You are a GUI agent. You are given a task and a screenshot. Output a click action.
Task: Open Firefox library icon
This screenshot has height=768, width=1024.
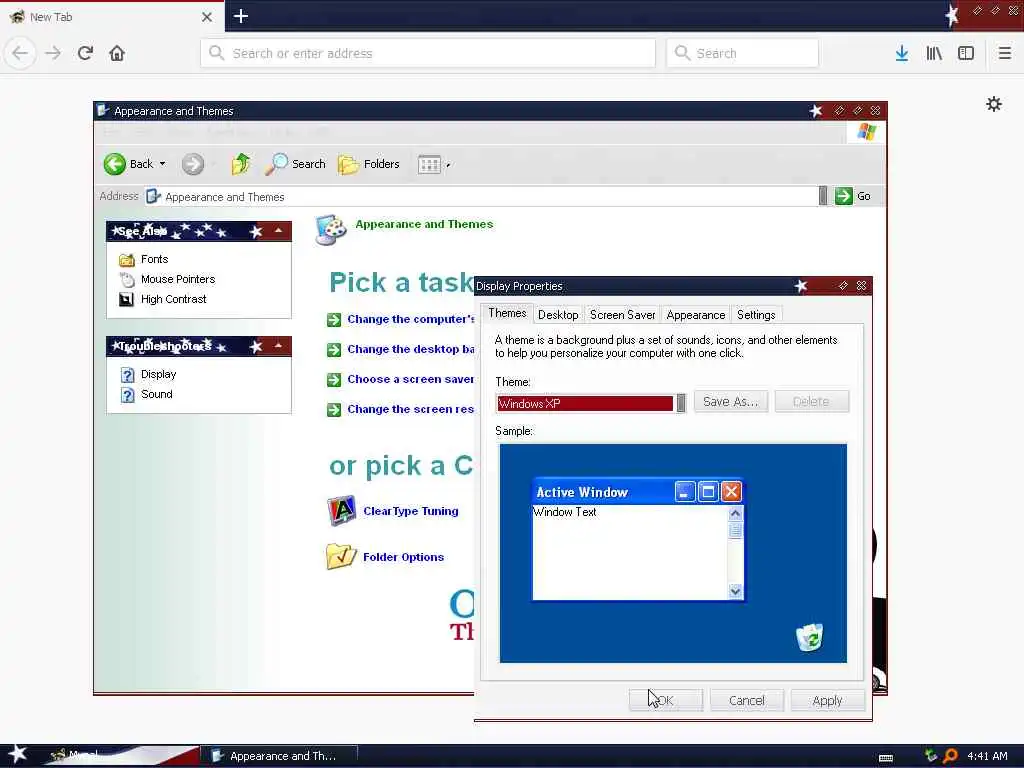point(934,53)
